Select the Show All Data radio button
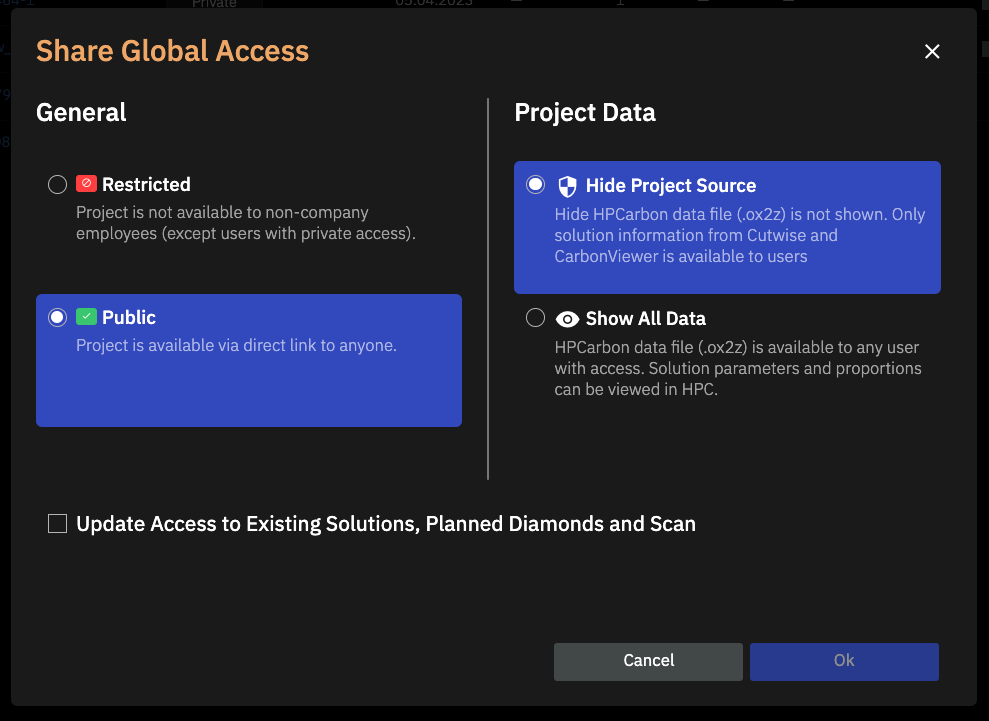Screen dimensions: 989x721 (x=535, y=317)
